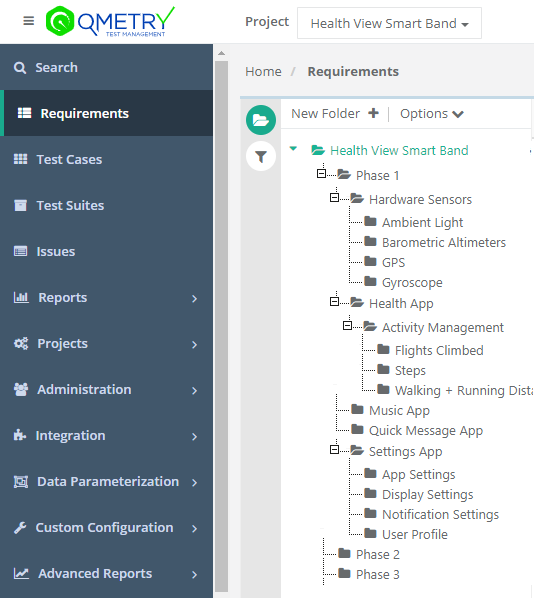The width and height of the screenshot is (534, 598).
Task: Collapse the Phase 1 folder
Action: [x=322, y=174]
